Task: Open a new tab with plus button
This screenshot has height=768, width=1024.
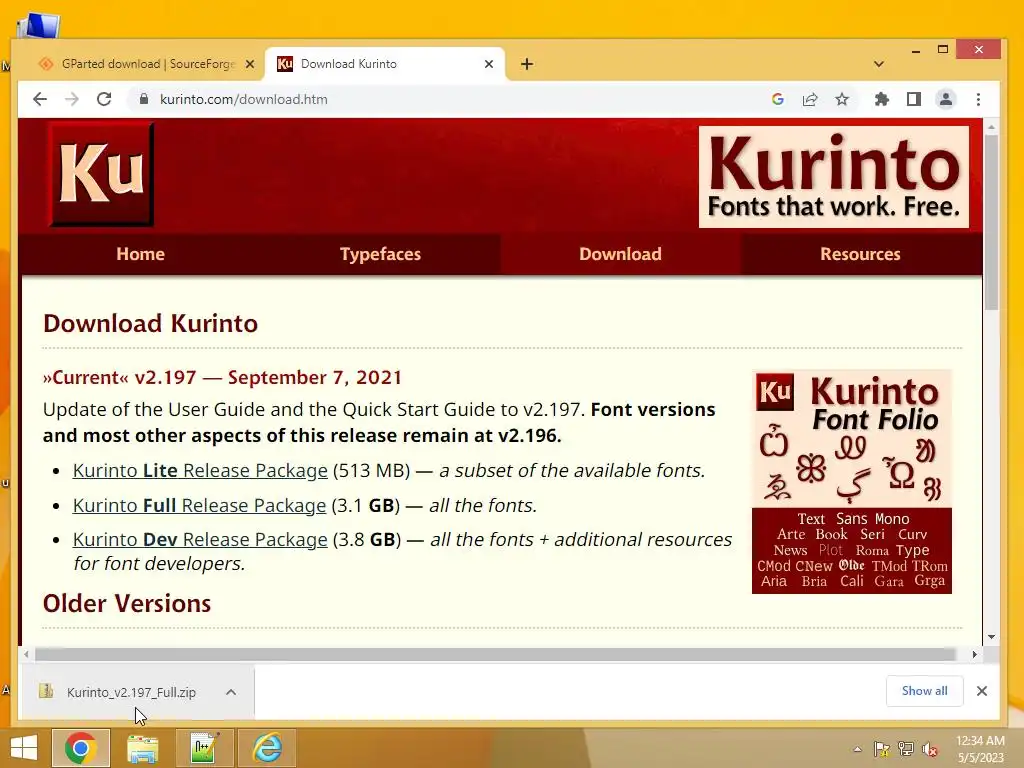Action: click(x=527, y=64)
